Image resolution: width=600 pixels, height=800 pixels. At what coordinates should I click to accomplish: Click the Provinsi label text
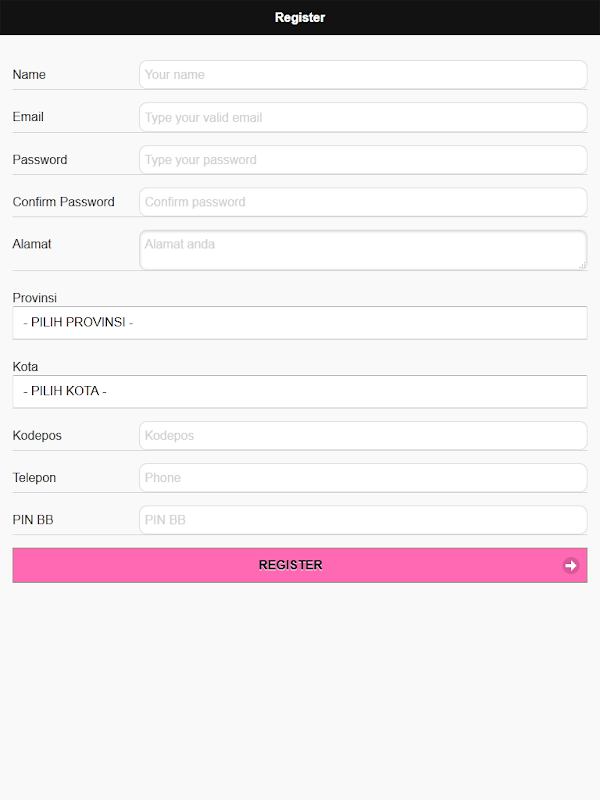(34, 298)
